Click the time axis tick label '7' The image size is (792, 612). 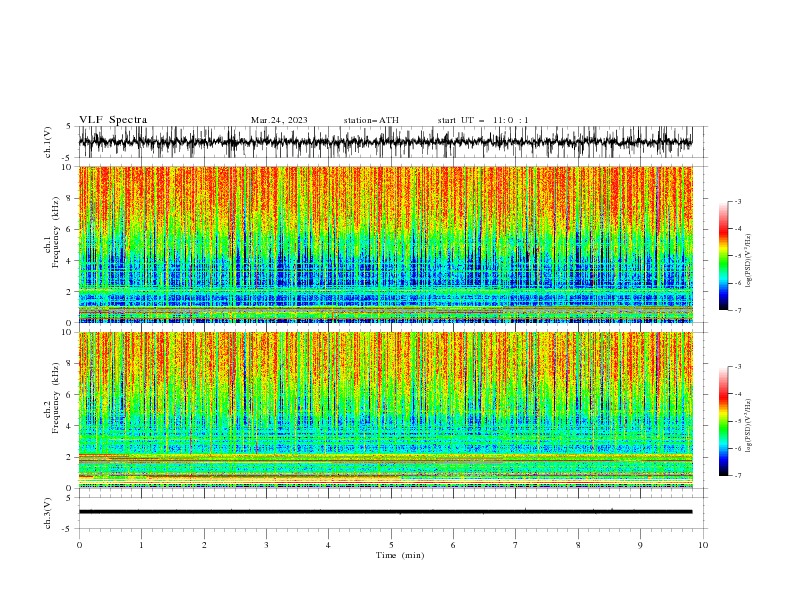tap(516, 545)
